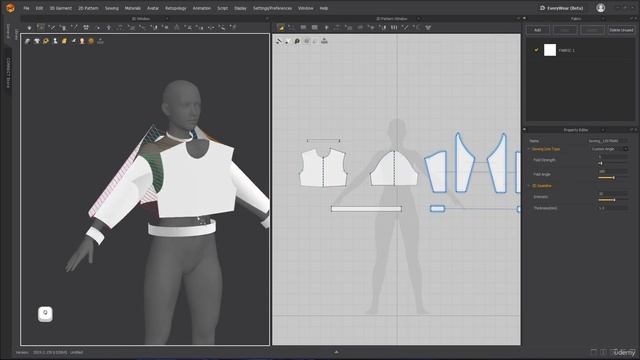Click the Fold Angle value field
The width and height of the screenshot is (640, 360).
tap(612, 171)
